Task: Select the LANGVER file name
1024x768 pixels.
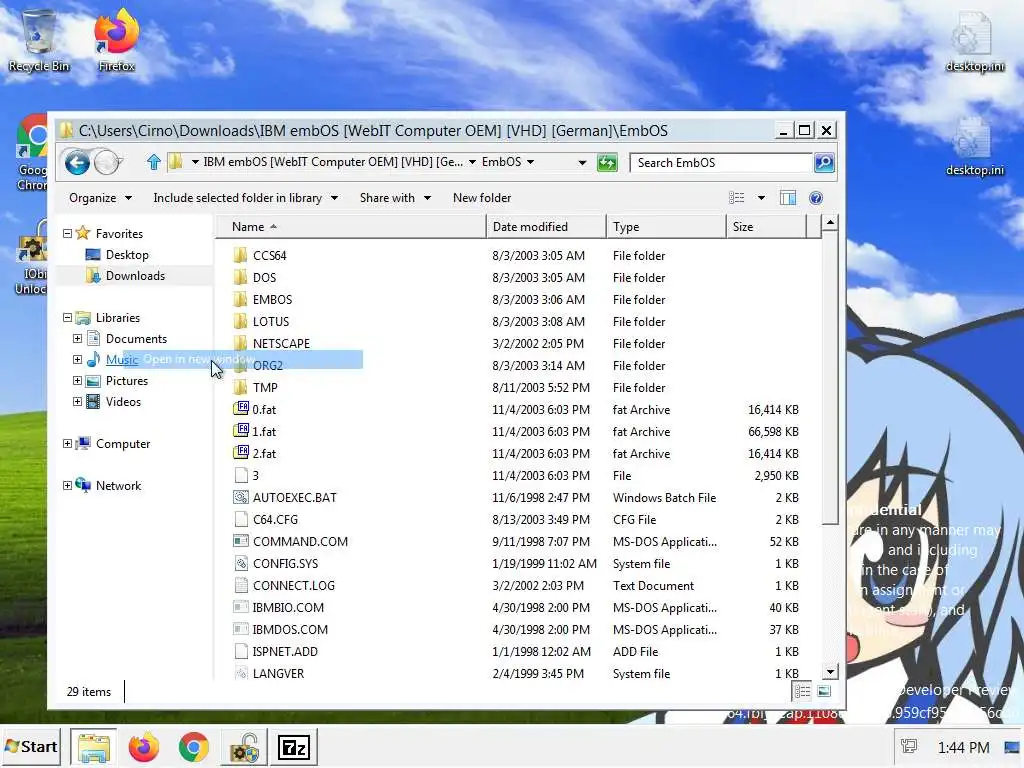Action: 278,673
